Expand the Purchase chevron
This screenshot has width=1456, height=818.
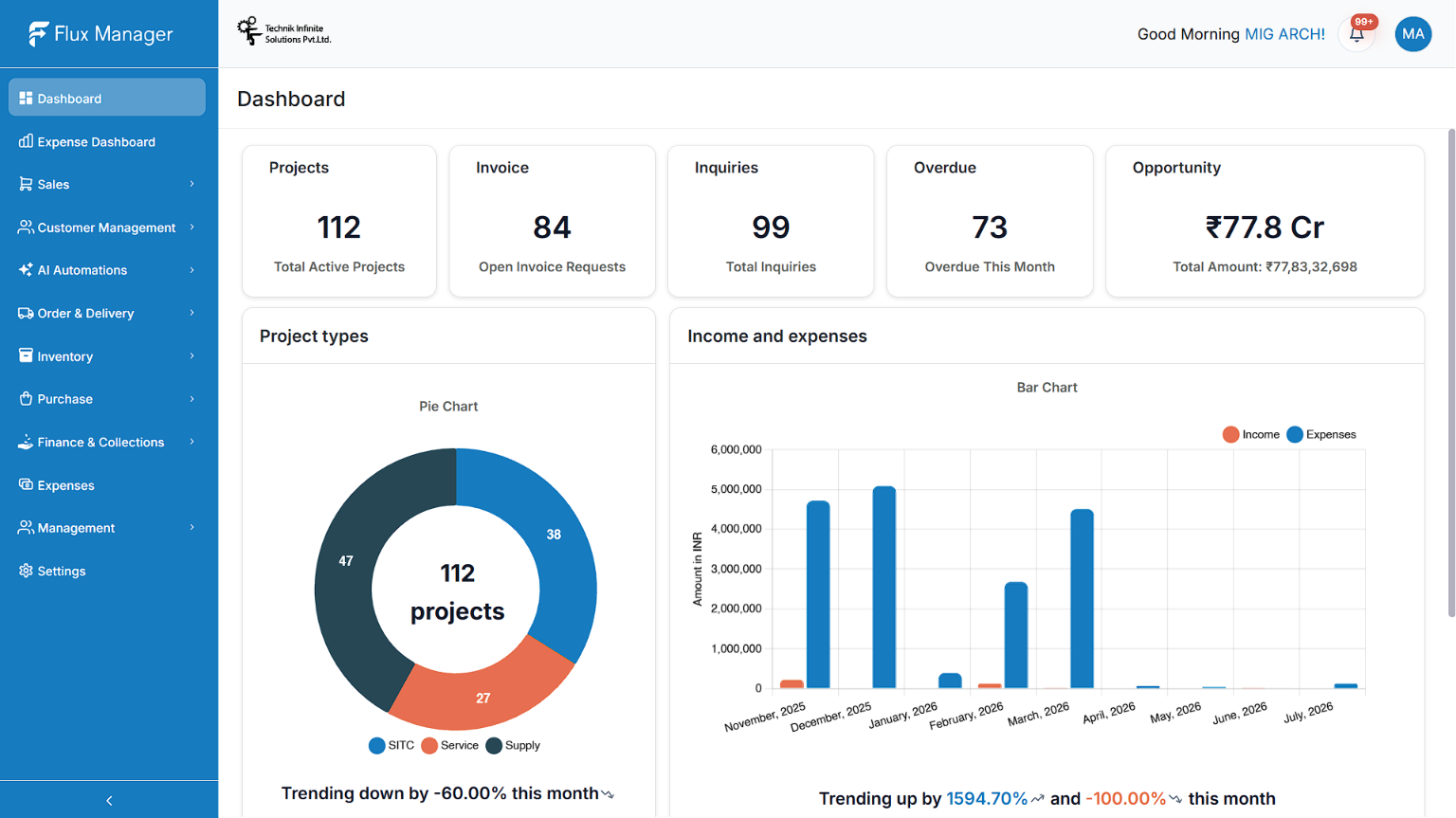coord(191,399)
